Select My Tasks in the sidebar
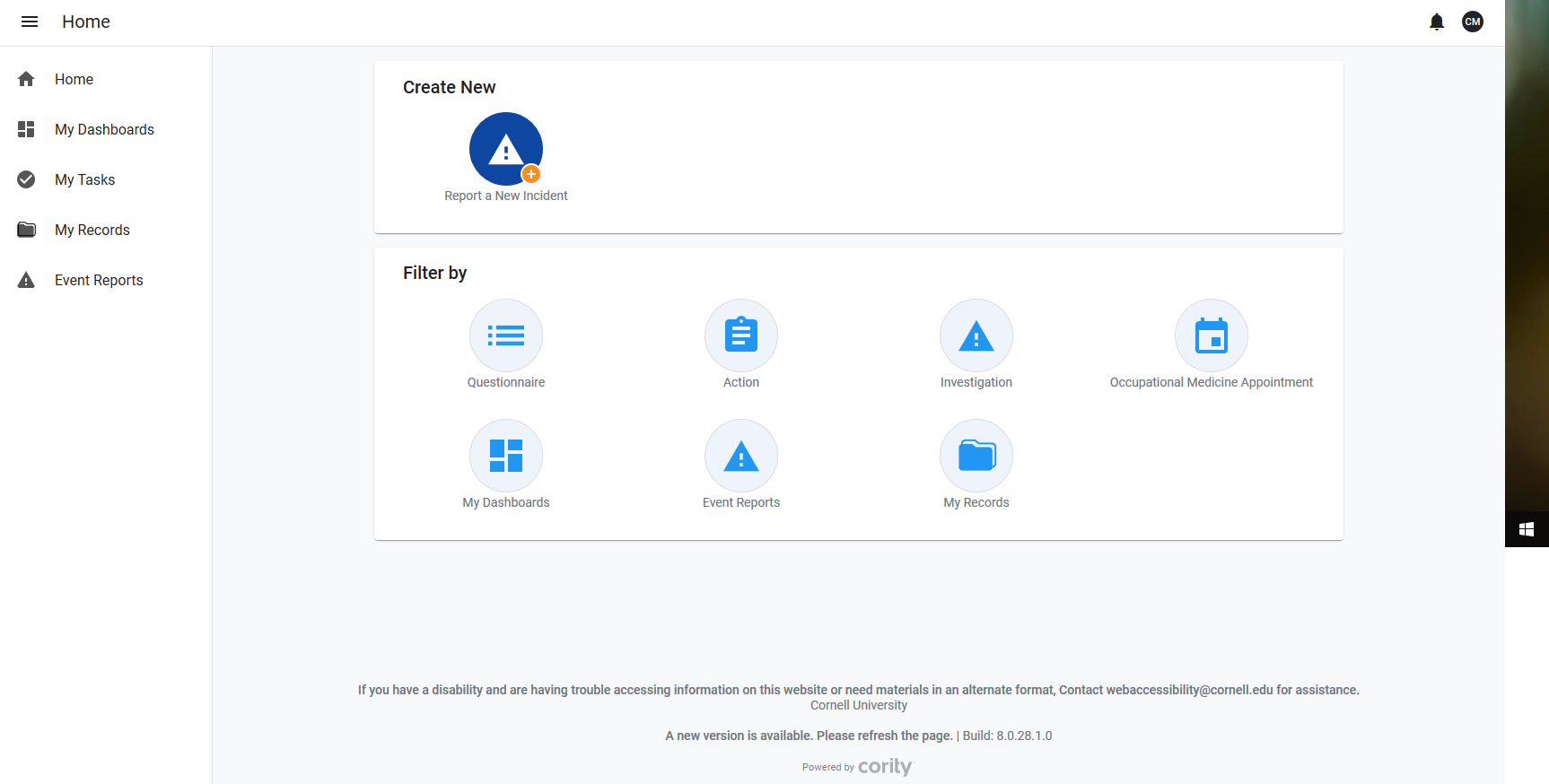The height and width of the screenshot is (784, 1549). [84, 179]
